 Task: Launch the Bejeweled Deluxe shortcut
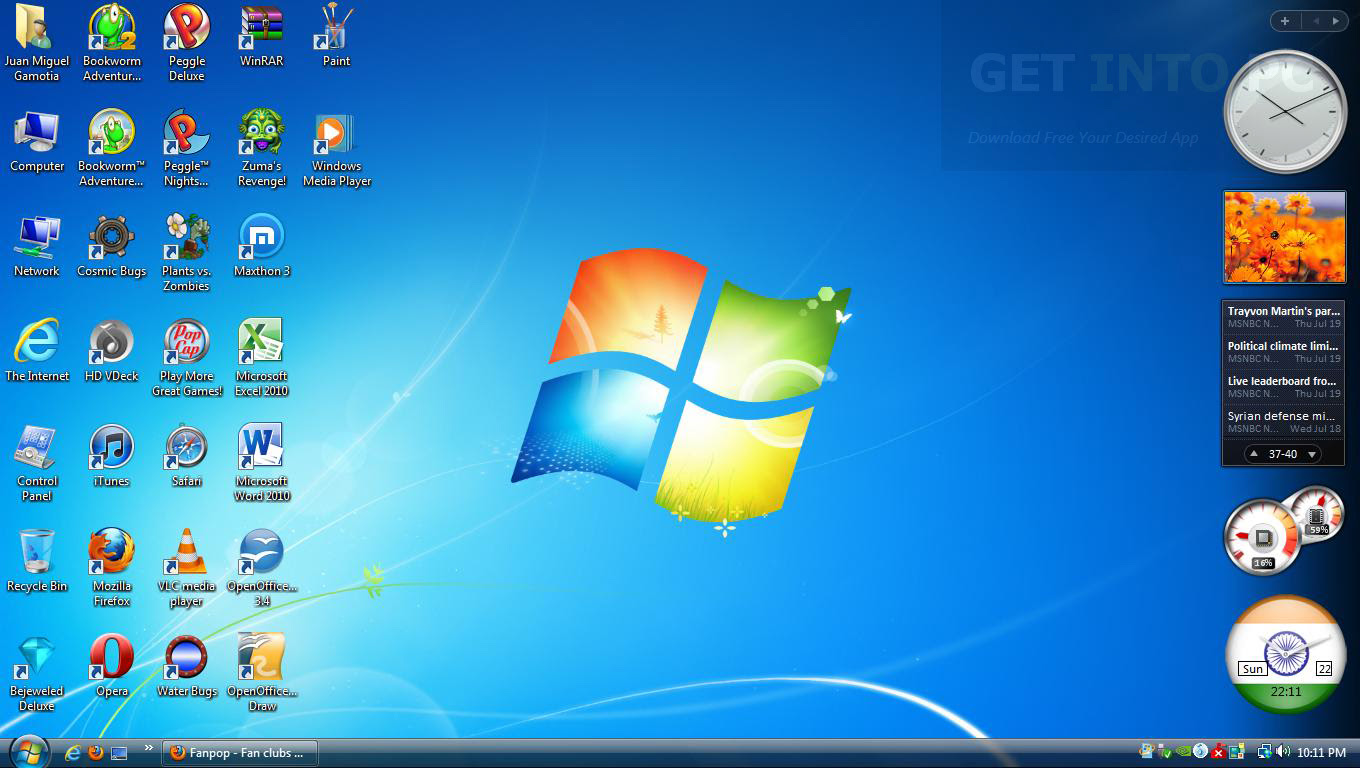pyautogui.click(x=37, y=673)
